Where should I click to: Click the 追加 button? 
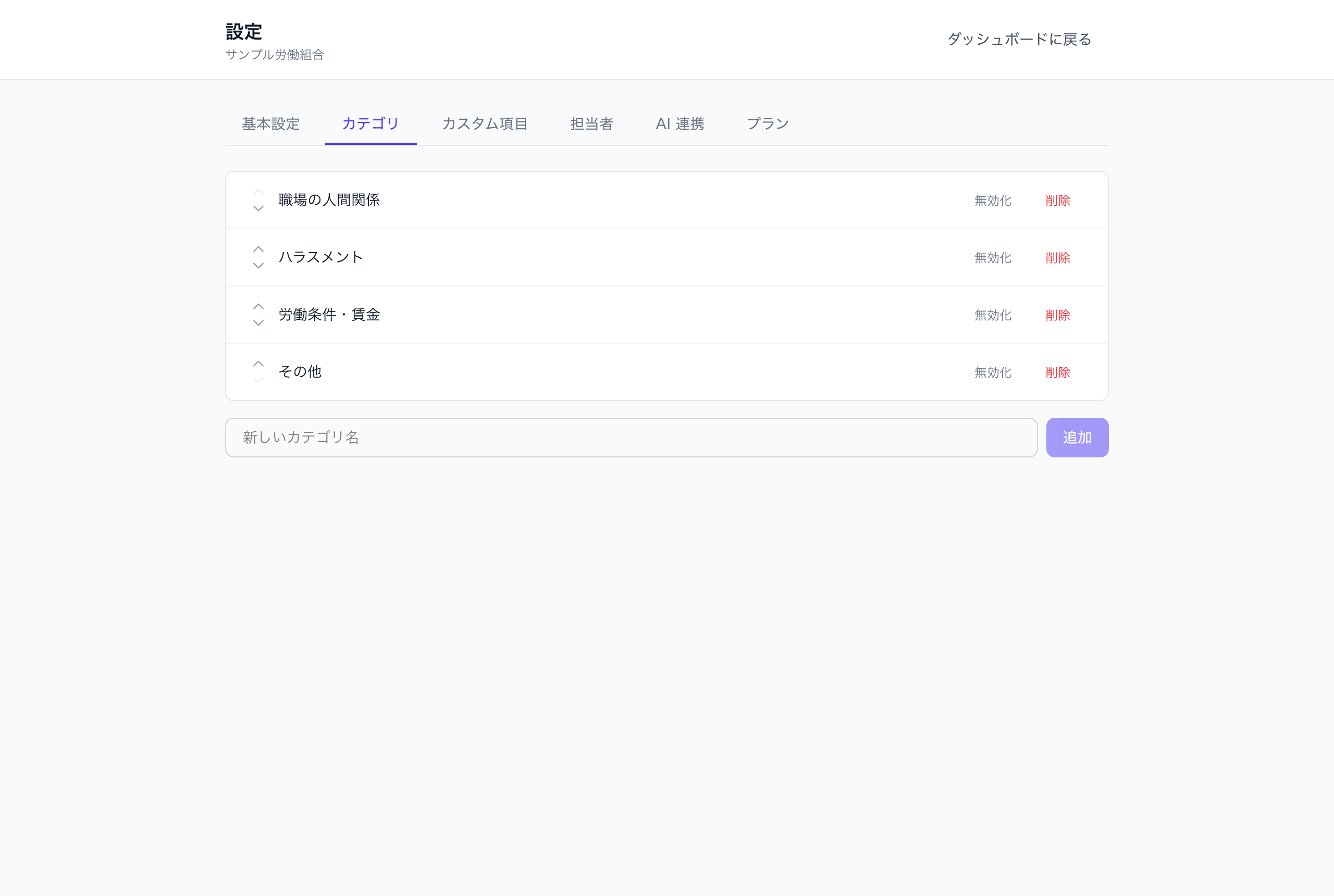pos(1078,438)
